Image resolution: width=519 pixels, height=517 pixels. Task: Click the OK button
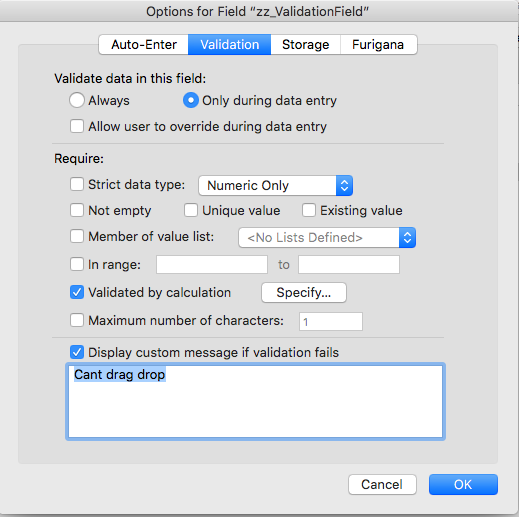(463, 485)
